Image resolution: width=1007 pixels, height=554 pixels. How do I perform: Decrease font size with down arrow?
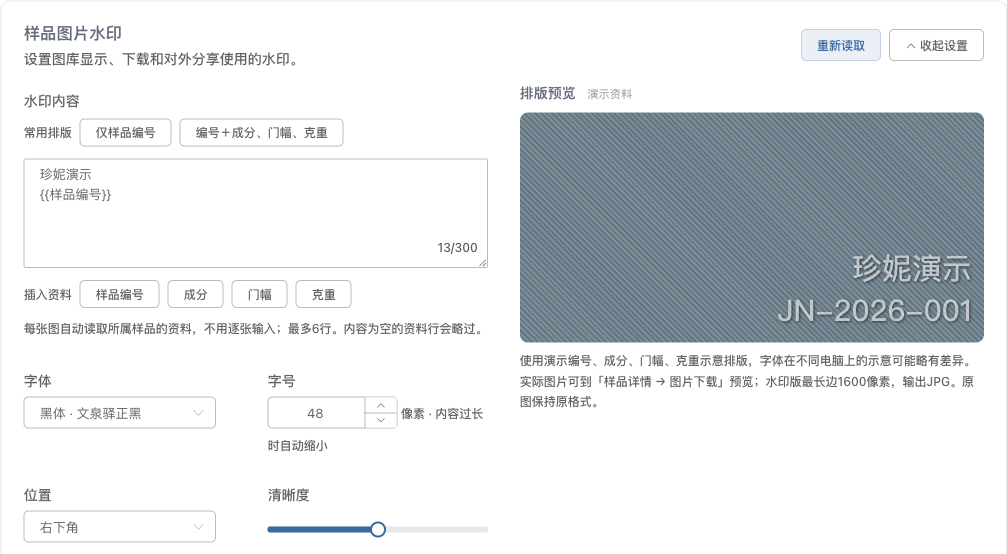[381, 420]
